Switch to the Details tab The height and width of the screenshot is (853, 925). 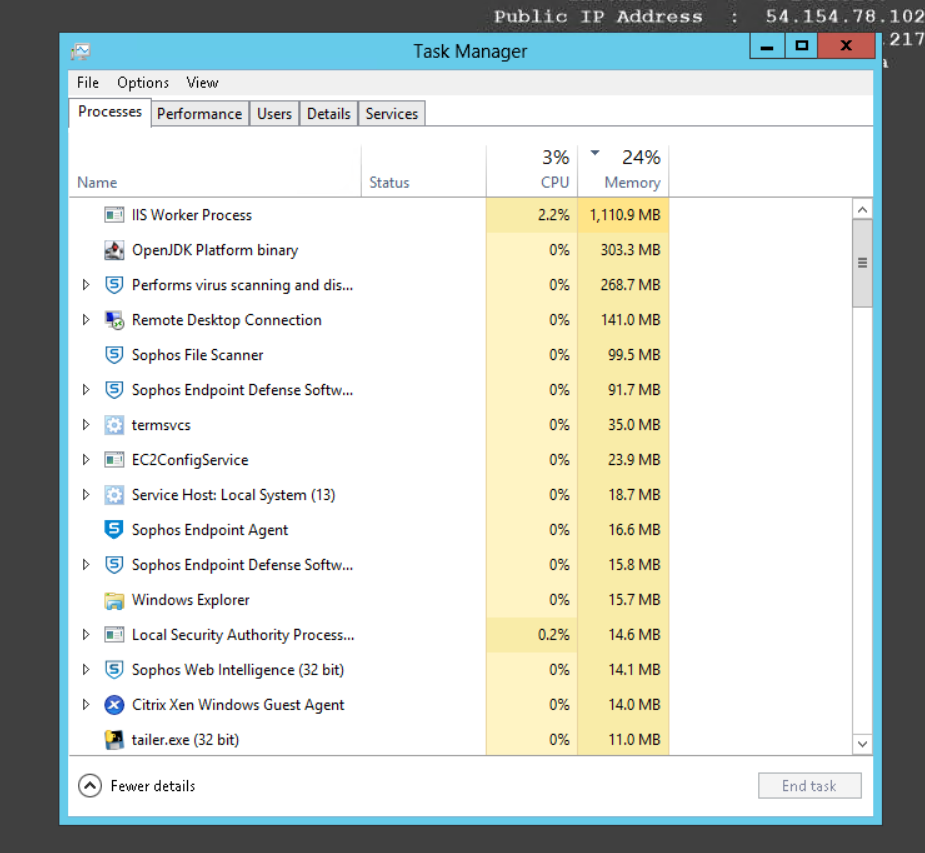point(329,114)
